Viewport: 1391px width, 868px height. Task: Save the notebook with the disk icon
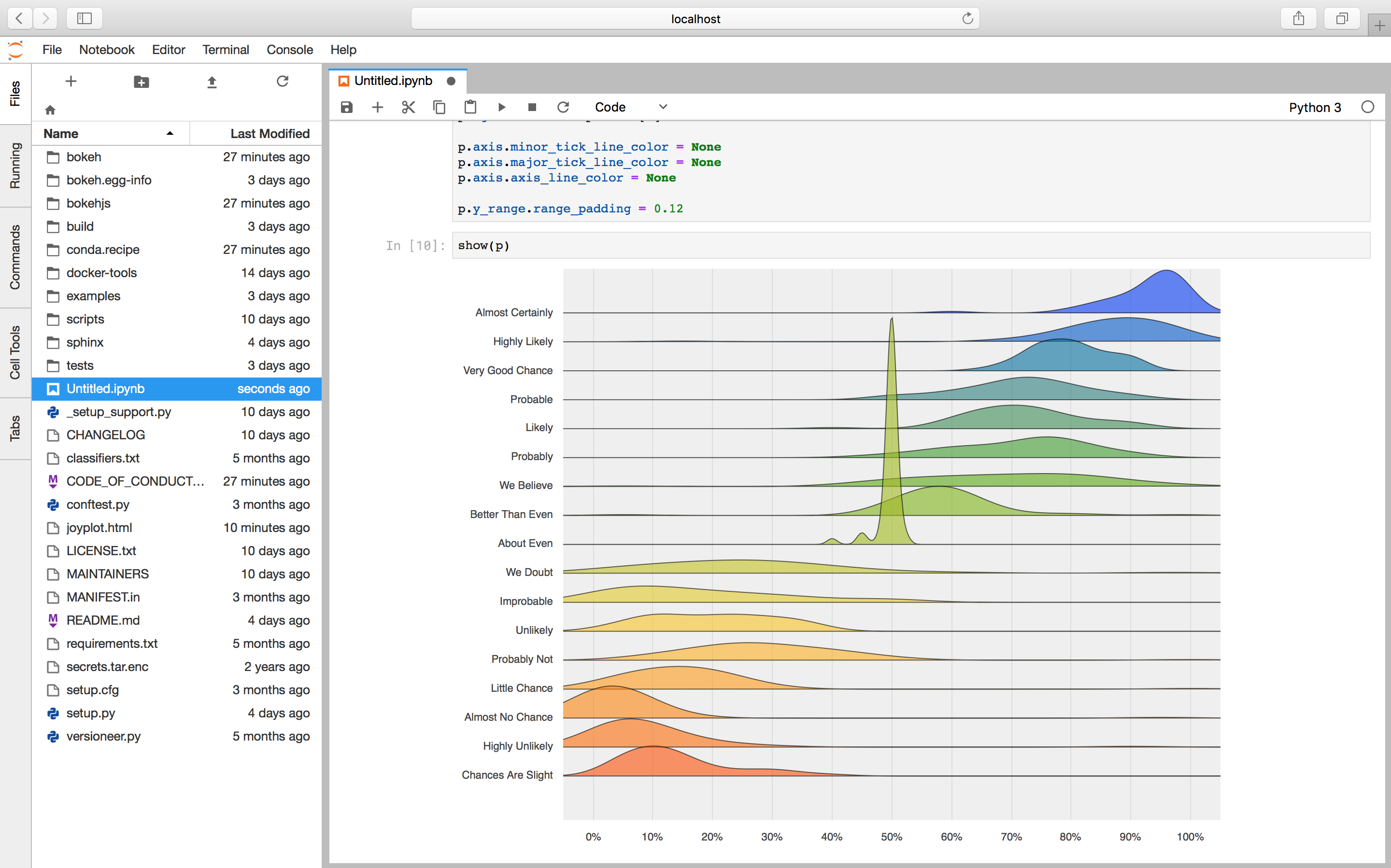(346, 107)
